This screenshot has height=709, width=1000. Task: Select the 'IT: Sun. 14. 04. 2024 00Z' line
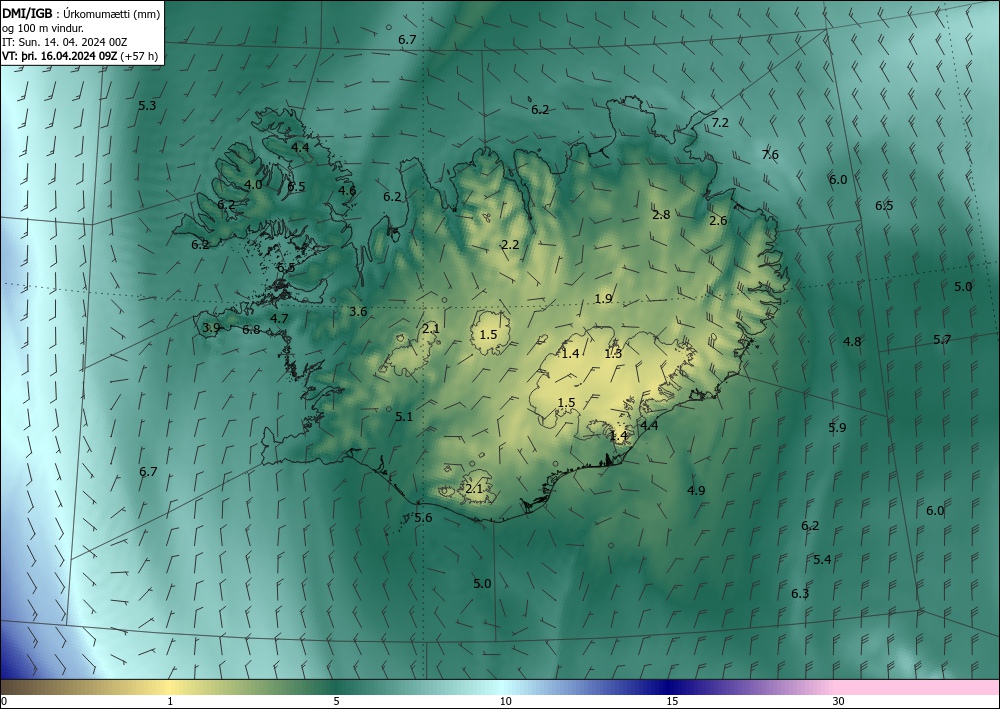[x=64, y=42]
